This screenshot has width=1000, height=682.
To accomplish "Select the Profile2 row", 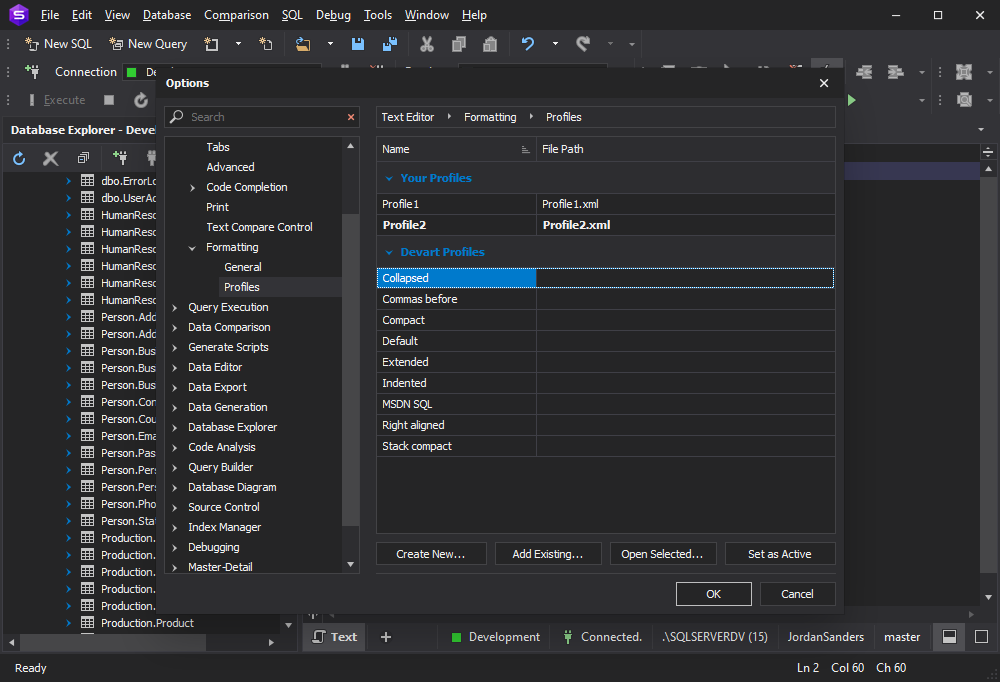I will point(605,225).
